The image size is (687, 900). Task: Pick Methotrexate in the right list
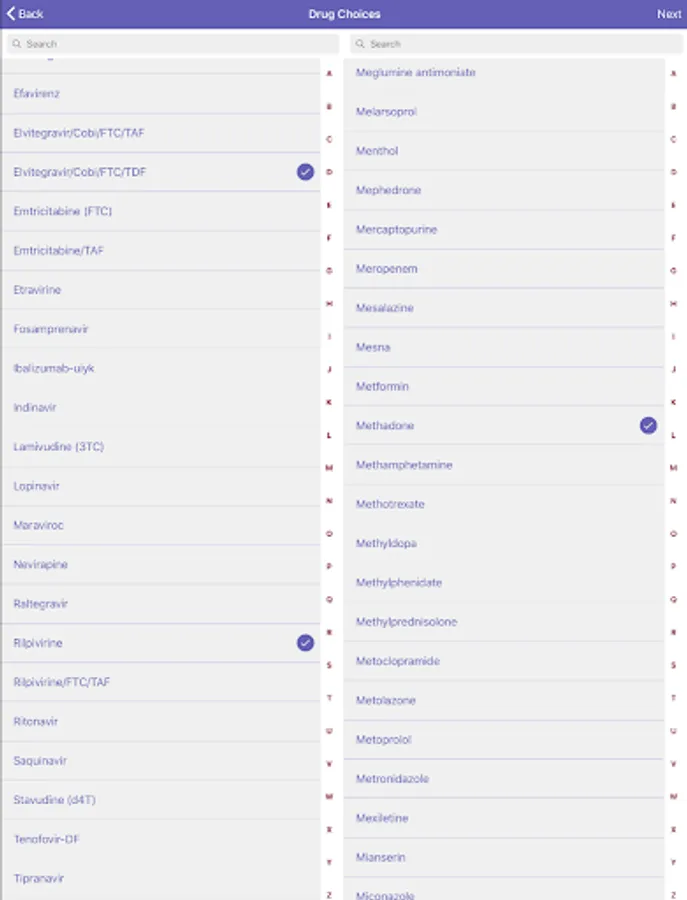500,505
